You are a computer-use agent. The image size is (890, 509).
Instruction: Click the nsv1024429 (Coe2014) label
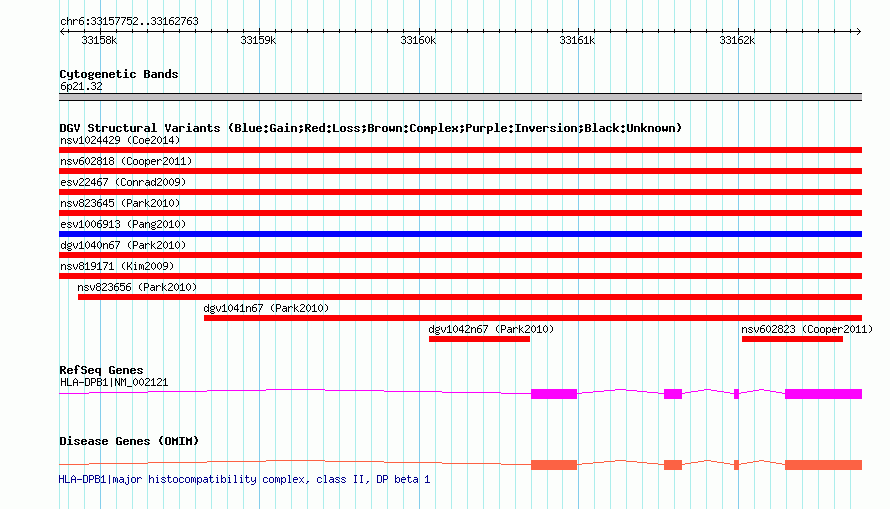point(120,140)
